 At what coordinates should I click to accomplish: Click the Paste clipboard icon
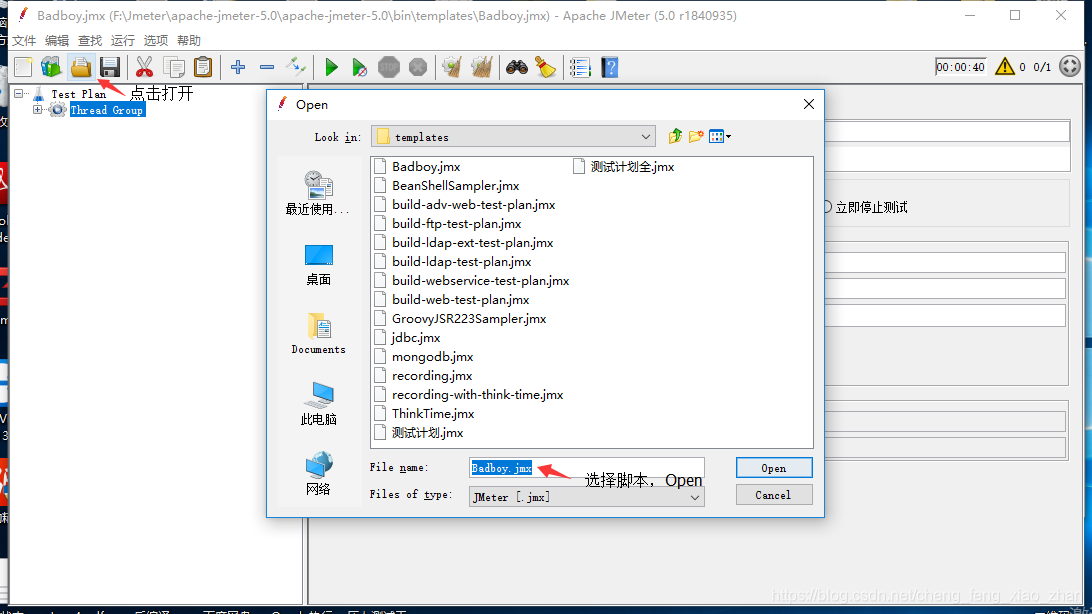[203, 68]
